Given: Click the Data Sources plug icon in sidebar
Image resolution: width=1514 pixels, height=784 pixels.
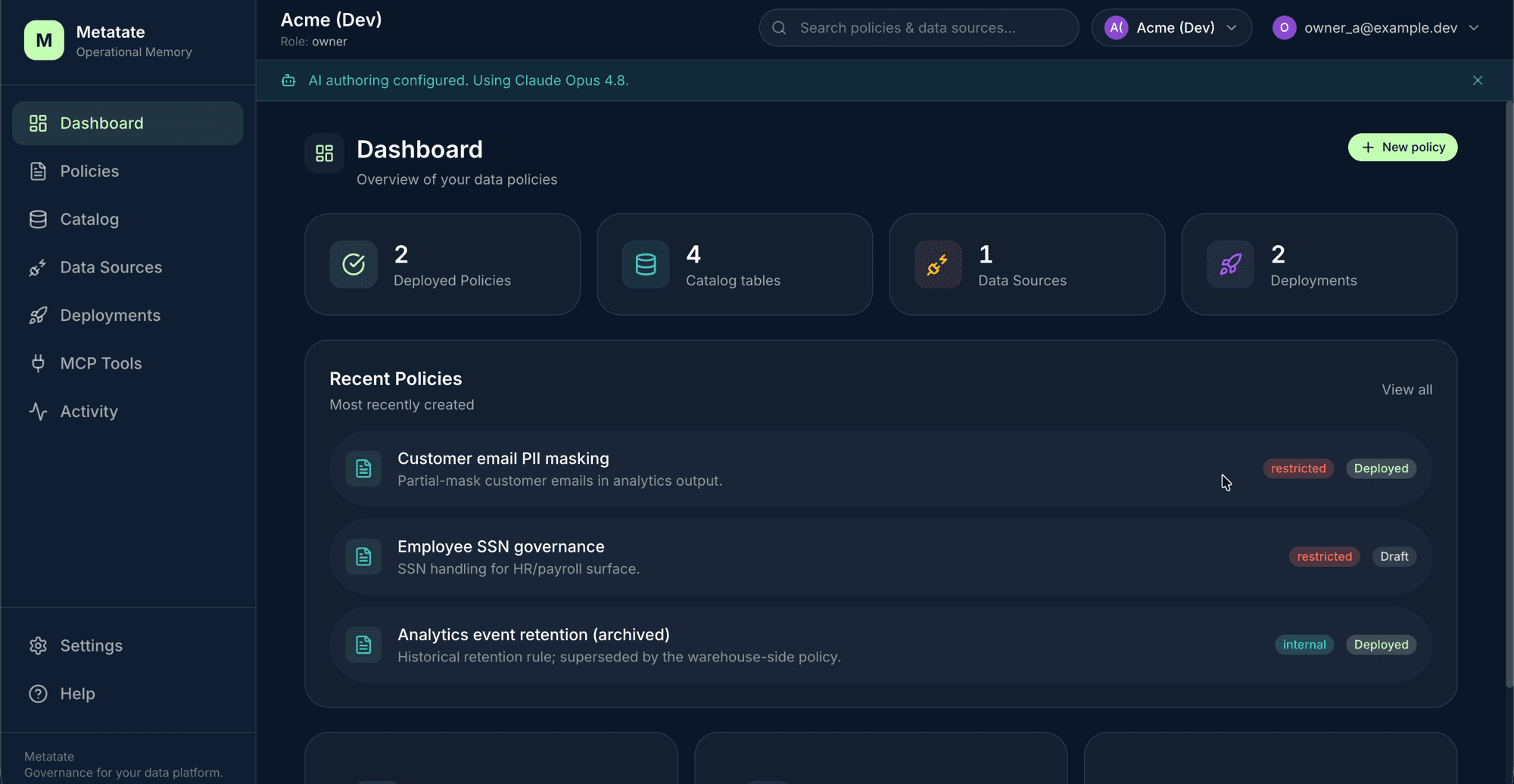Looking at the screenshot, I should click(38, 267).
